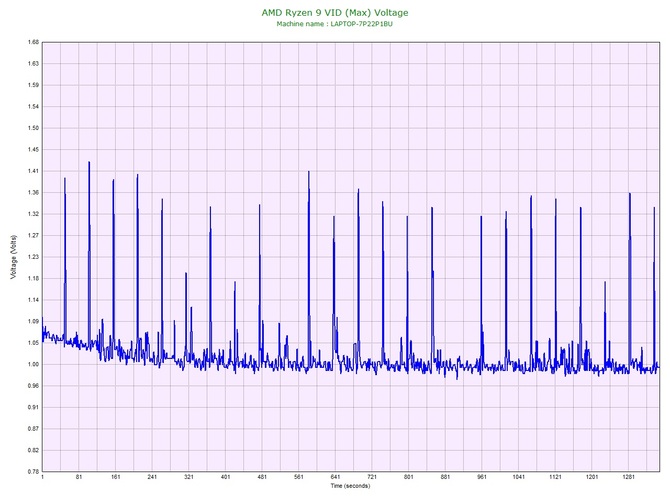The height and width of the screenshot is (503, 670).
Task: Click the 0.96 voltage axis value
Action: 33,386
